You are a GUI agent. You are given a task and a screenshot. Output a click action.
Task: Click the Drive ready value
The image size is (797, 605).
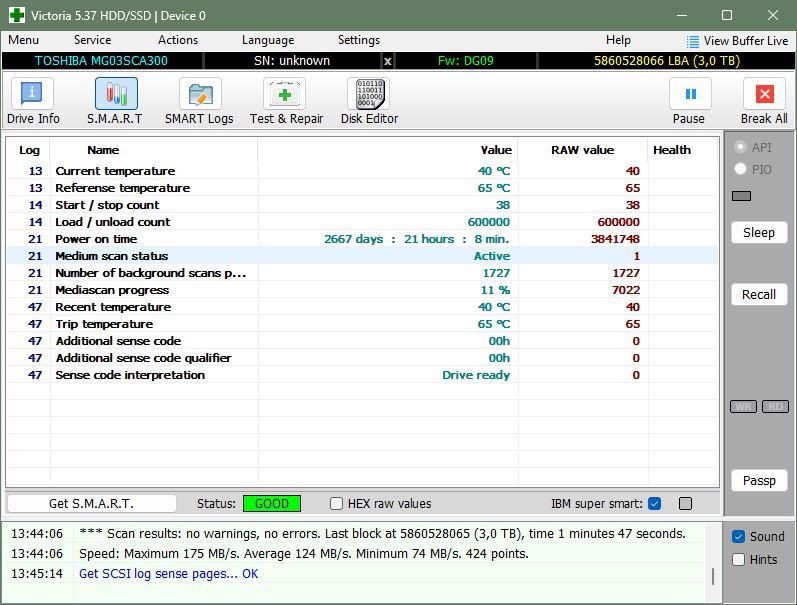tap(476, 375)
